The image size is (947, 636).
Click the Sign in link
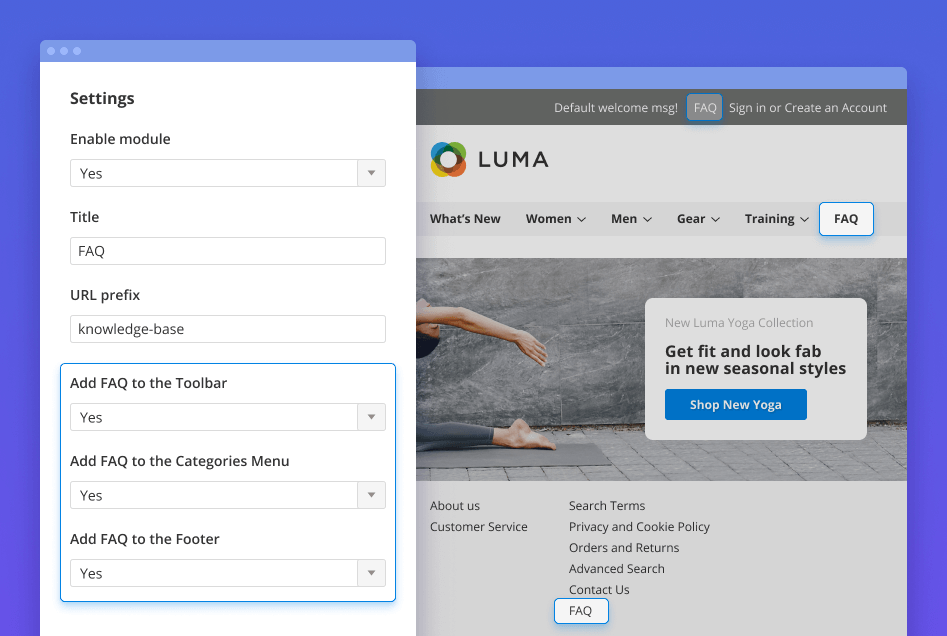(747, 108)
